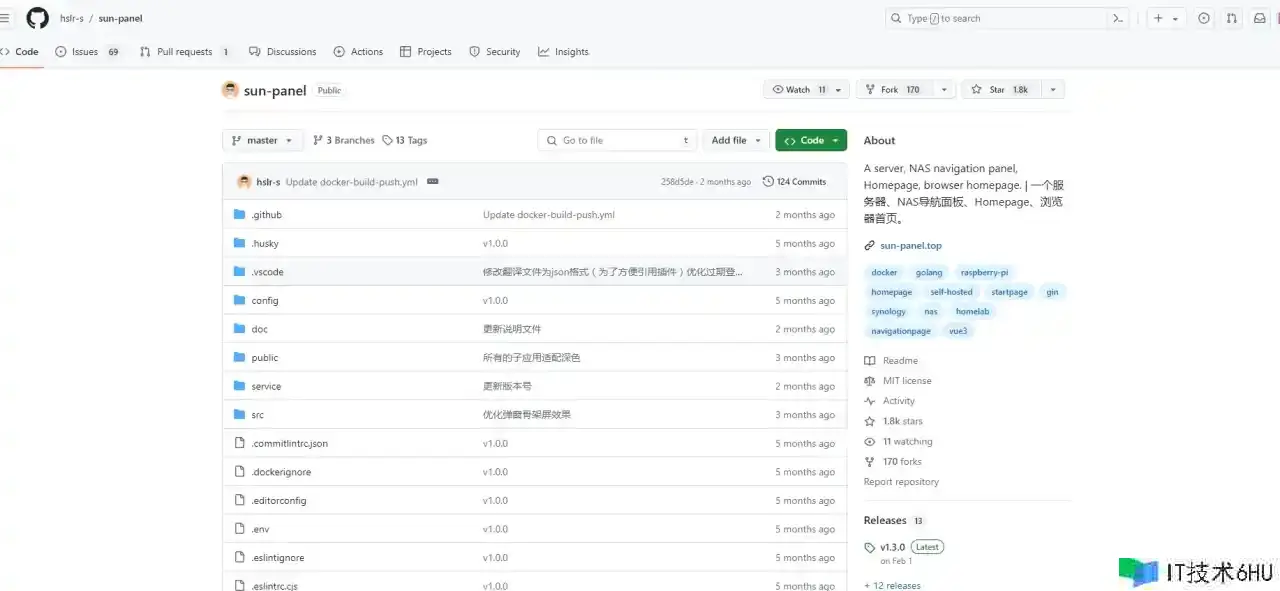The image size is (1280, 591).
Task: Open the .vscode folder
Action: tap(267, 272)
